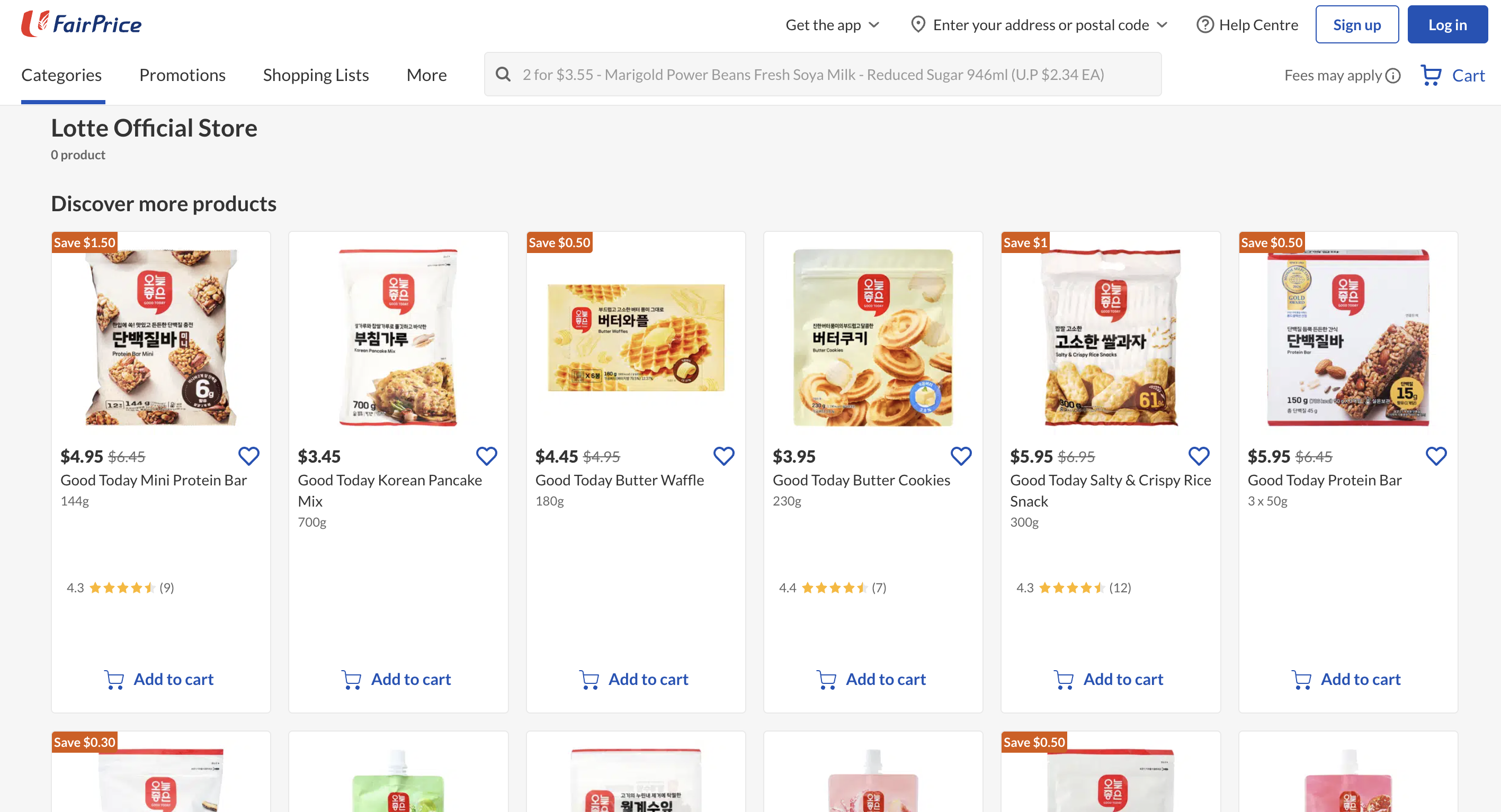Open the fees info icon

click(1392, 76)
